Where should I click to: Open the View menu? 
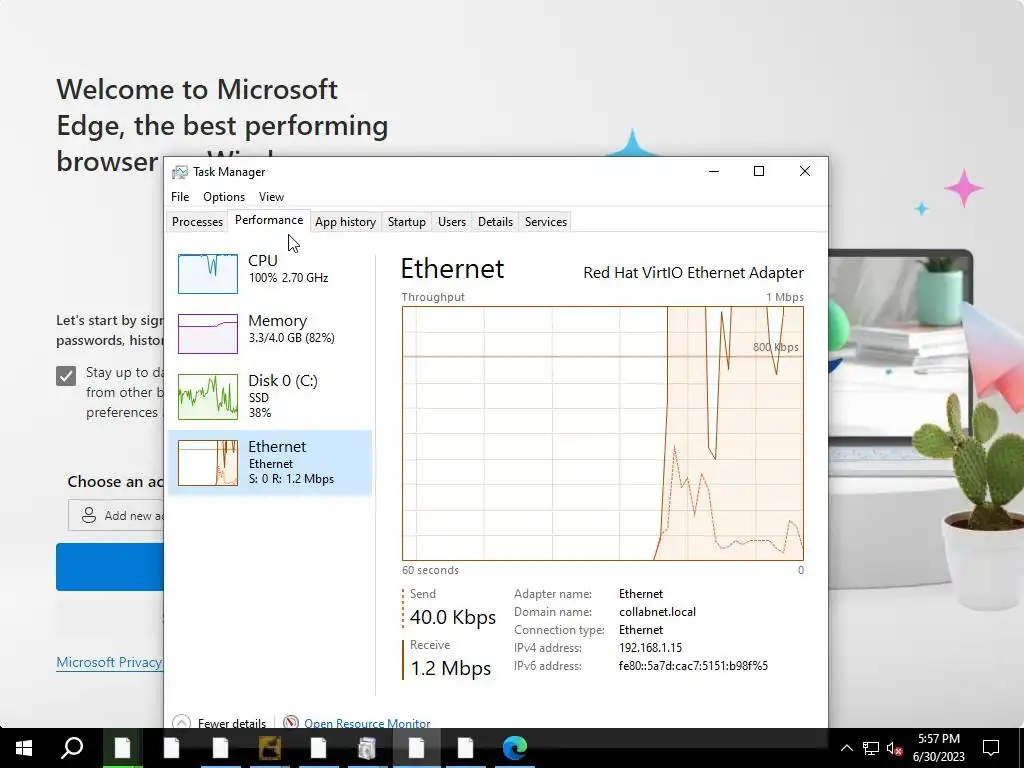(271, 197)
